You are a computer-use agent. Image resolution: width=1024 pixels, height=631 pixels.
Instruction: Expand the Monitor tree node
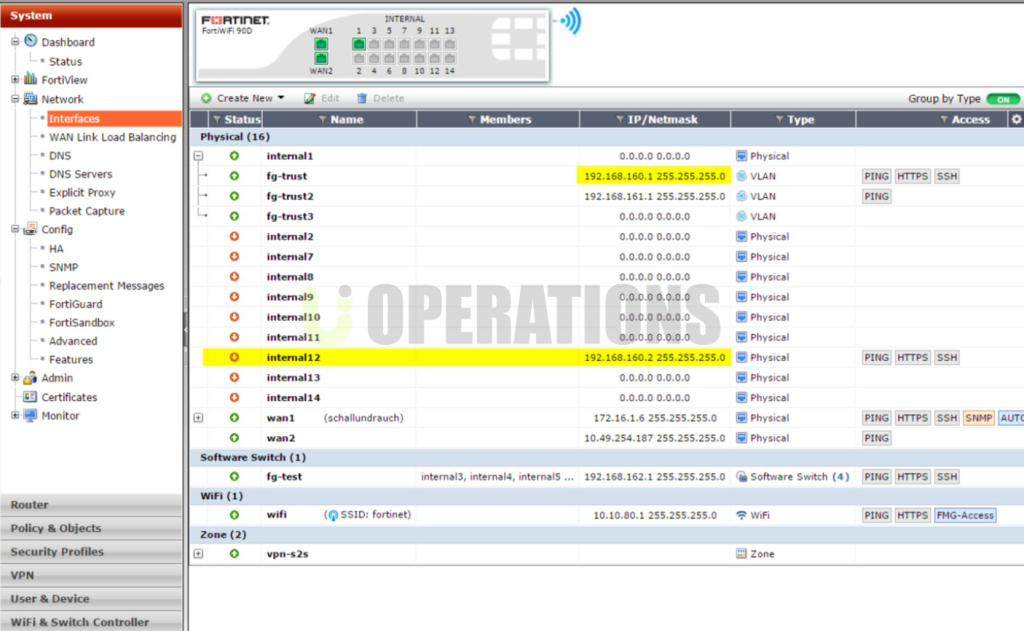pyautogui.click(x=15, y=415)
